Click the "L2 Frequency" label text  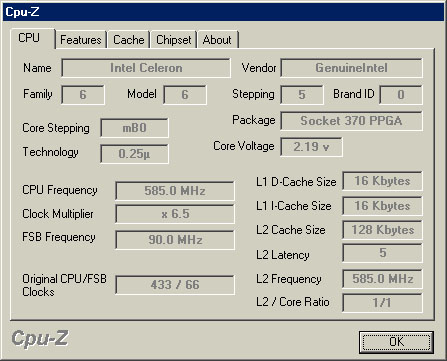tap(289, 279)
